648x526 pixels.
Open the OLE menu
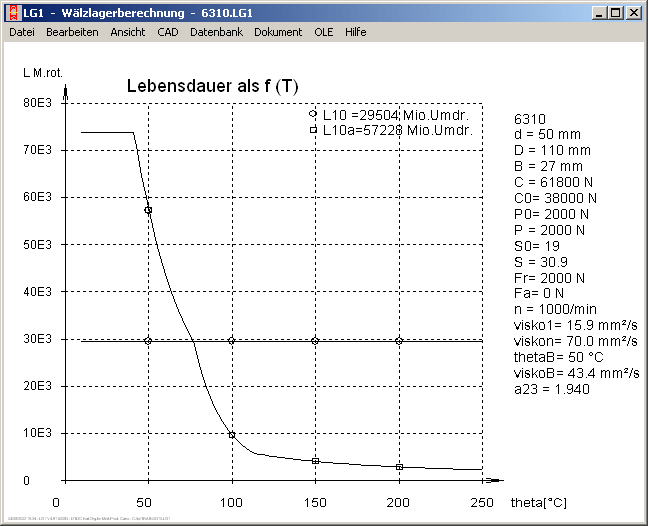click(x=324, y=32)
